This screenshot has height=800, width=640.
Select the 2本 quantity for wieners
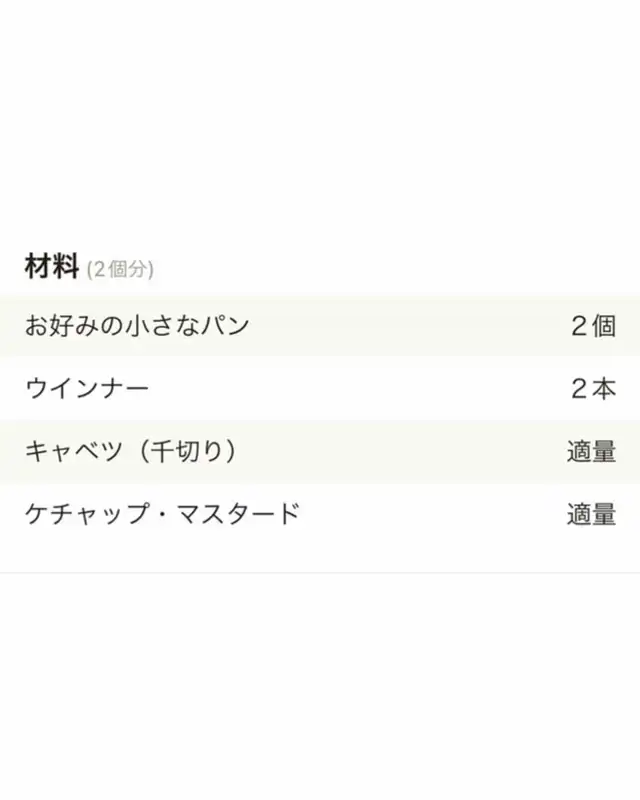coord(594,388)
